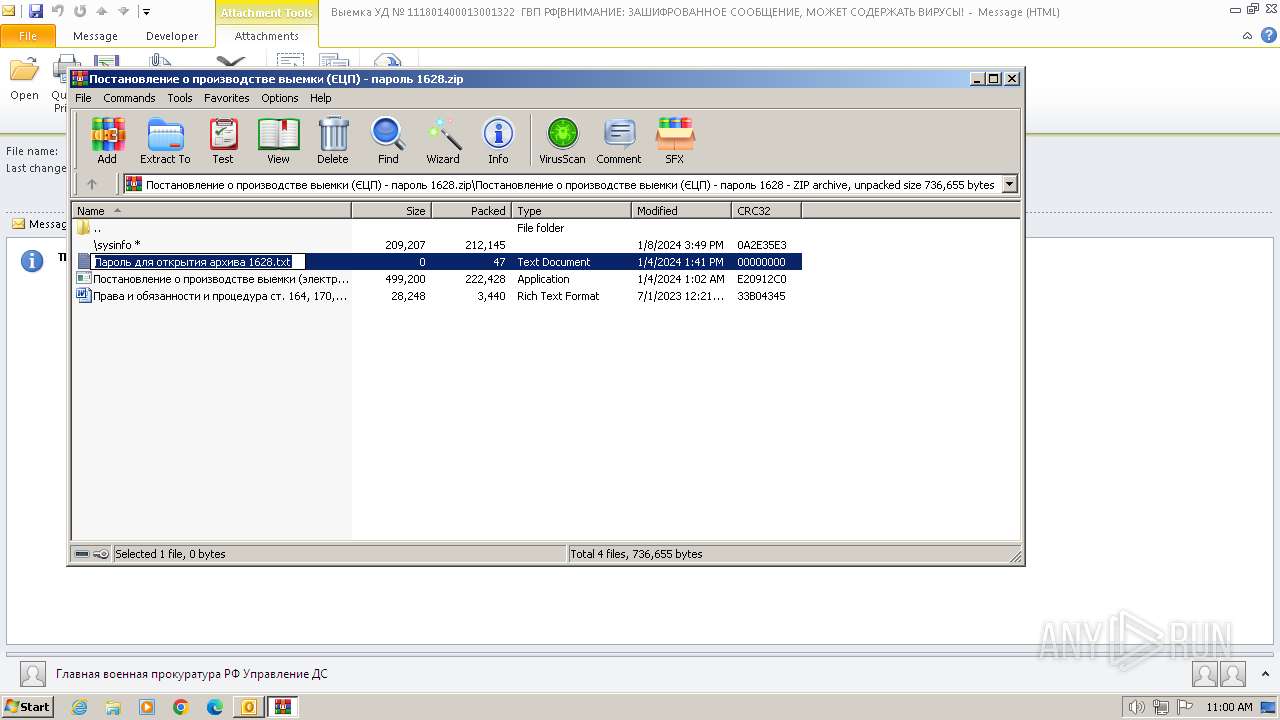Screen dimensions: 1280x720
Task: Sort by Size column header
Action: coord(392,211)
